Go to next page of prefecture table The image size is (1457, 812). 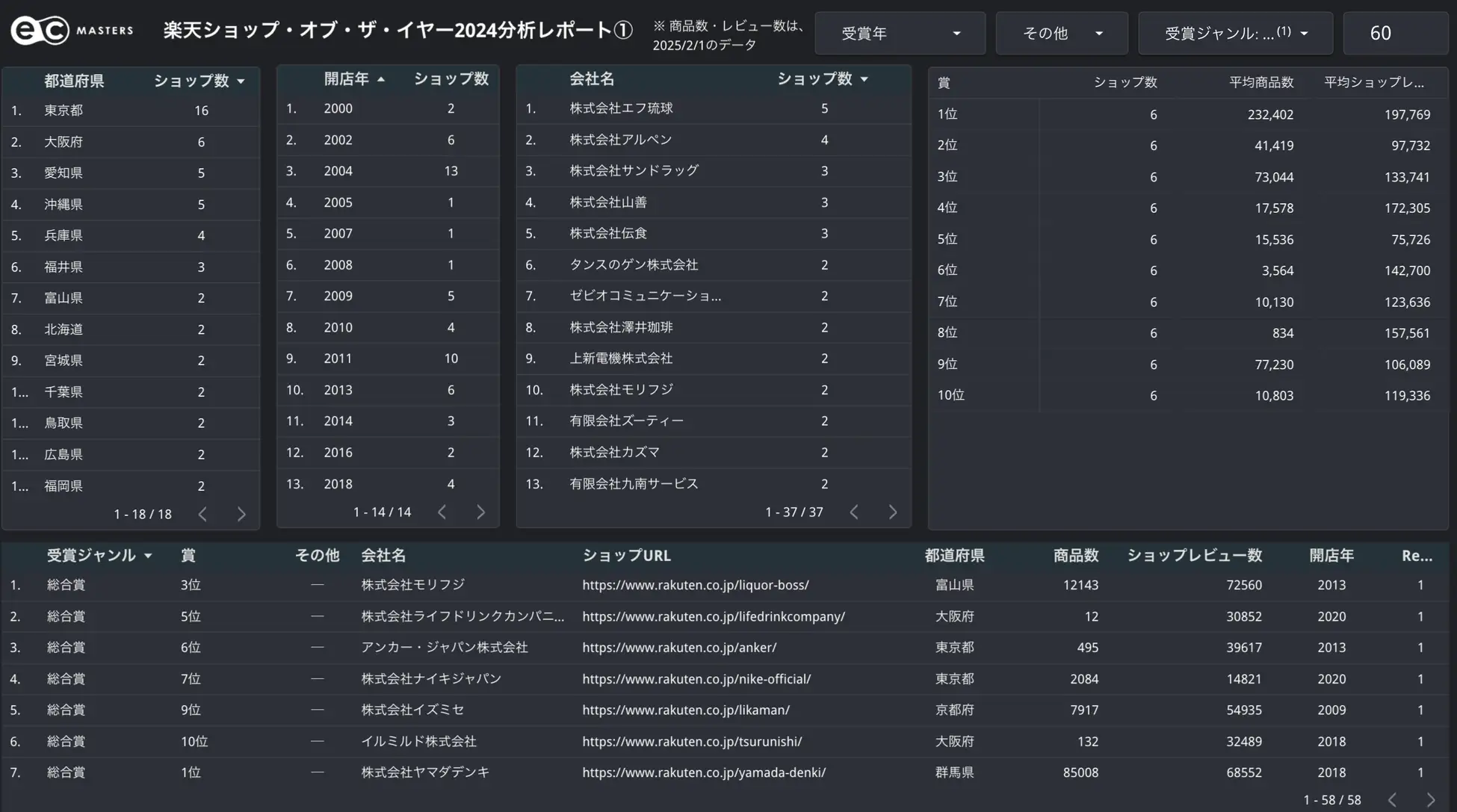pos(241,514)
